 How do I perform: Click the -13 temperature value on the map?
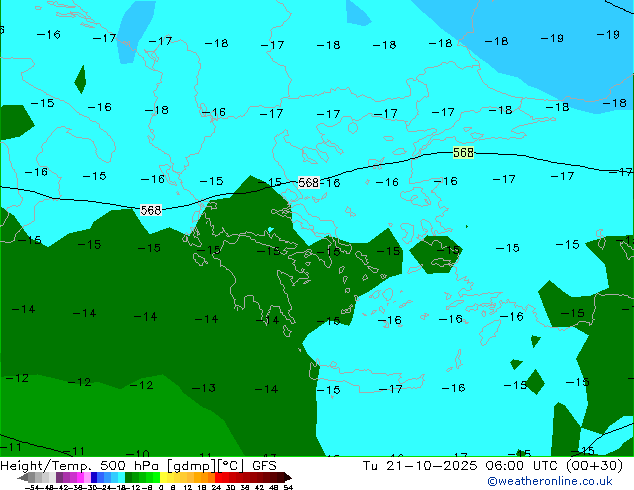coord(204,388)
